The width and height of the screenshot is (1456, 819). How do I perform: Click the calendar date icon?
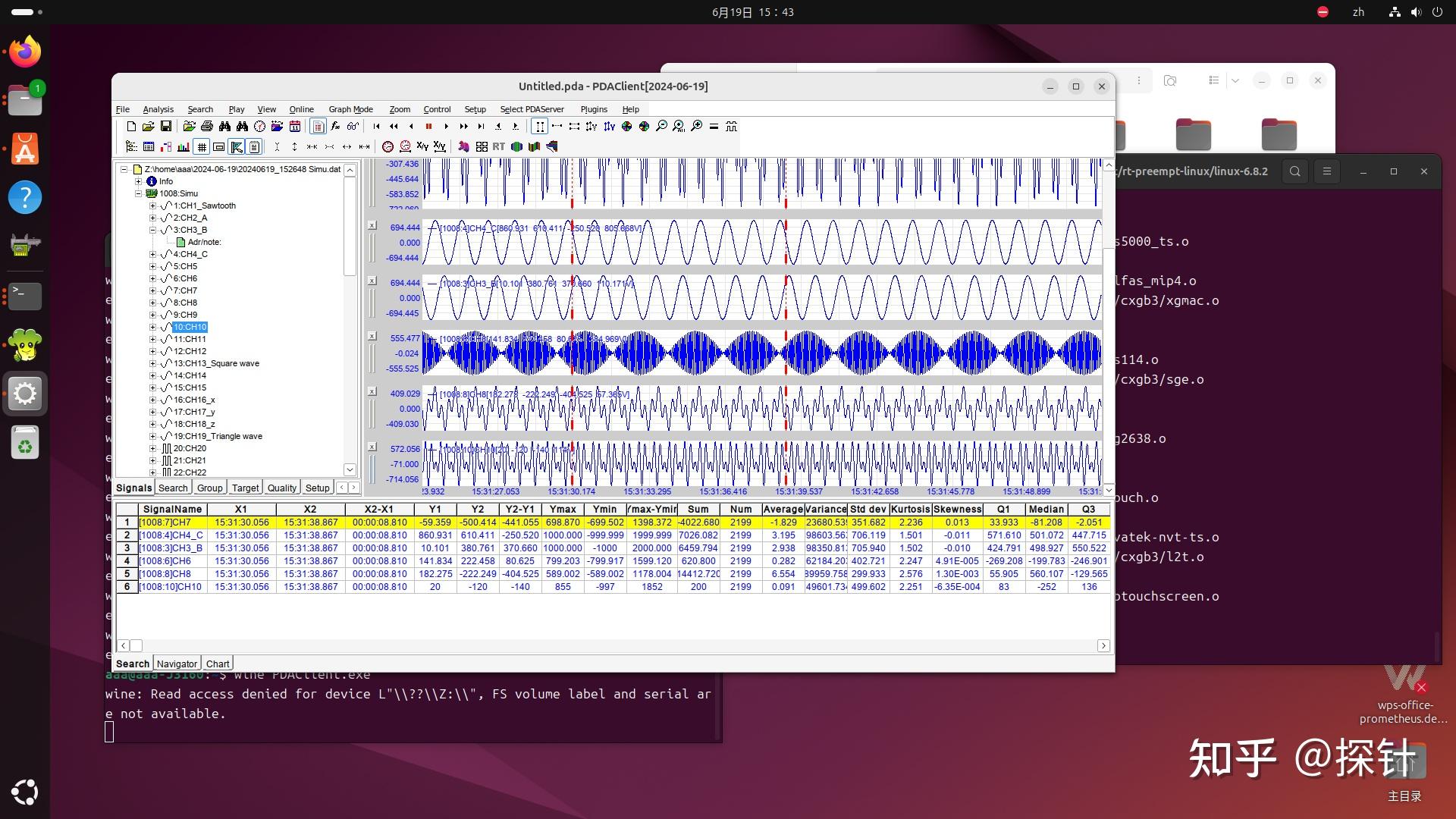pos(295,127)
